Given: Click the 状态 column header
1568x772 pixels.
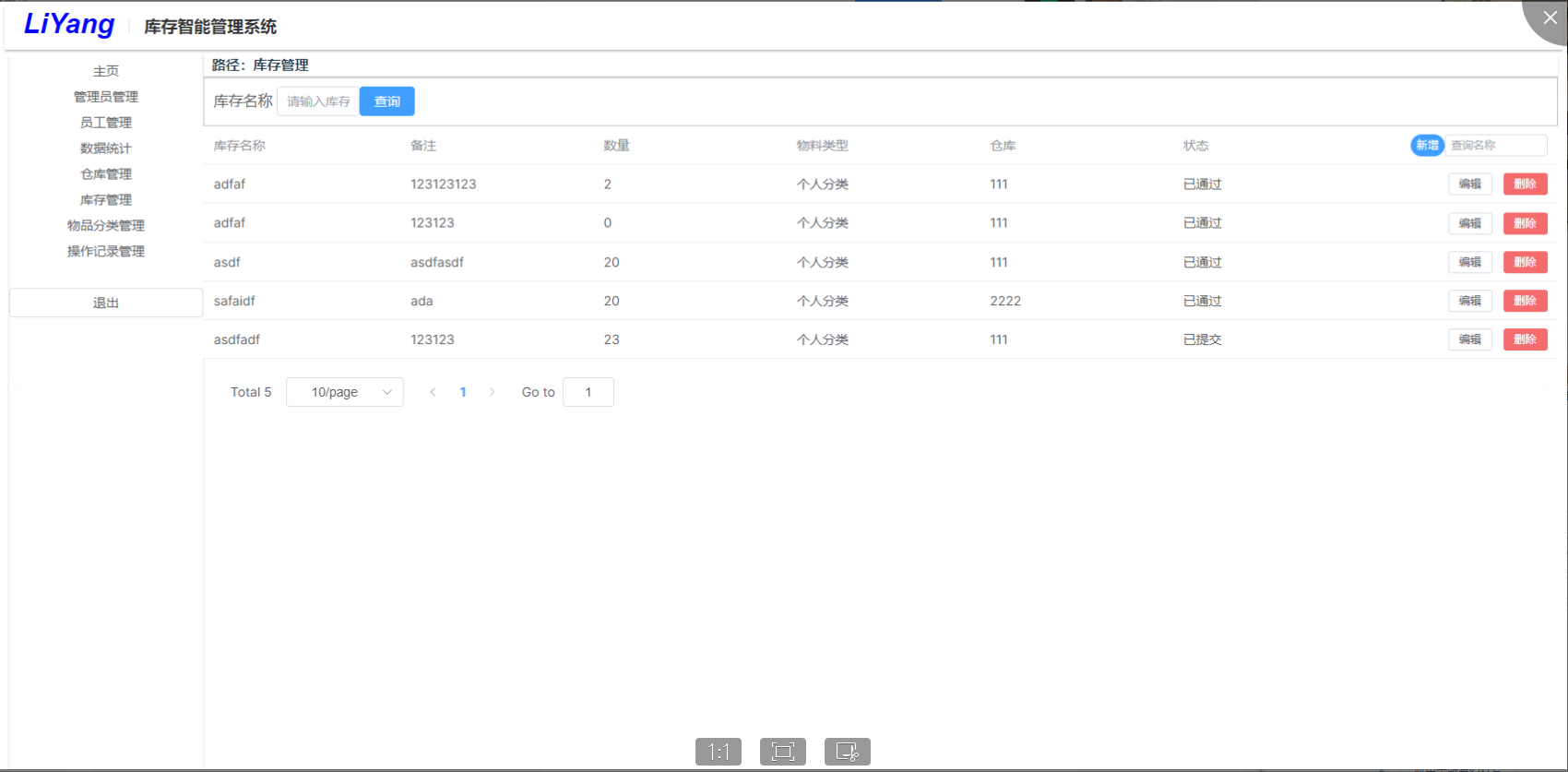Looking at the screenshot, I should [x=1196, y=146].
